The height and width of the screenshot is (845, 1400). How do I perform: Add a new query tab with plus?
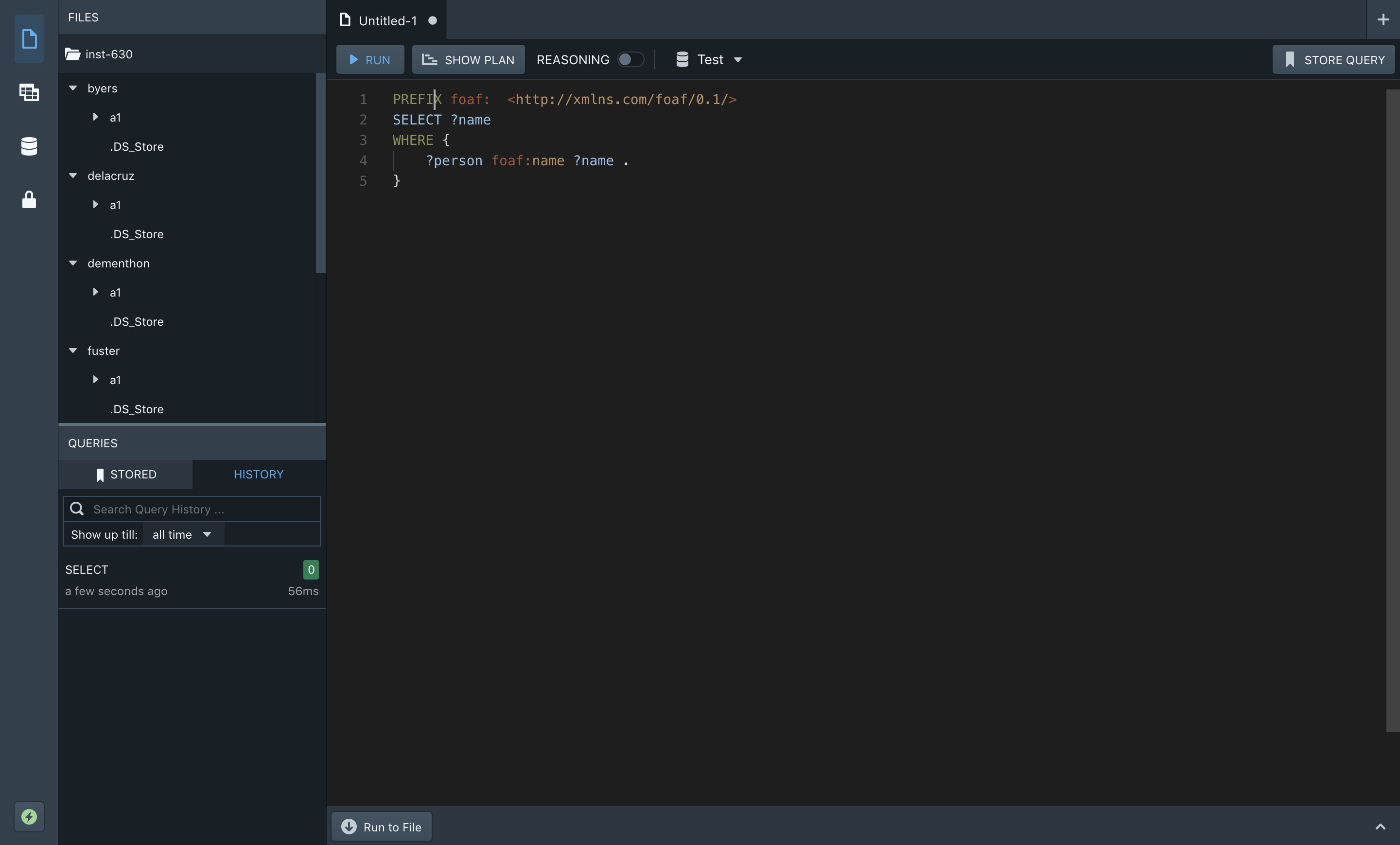pyautogui.click(x=1383, y=19)
